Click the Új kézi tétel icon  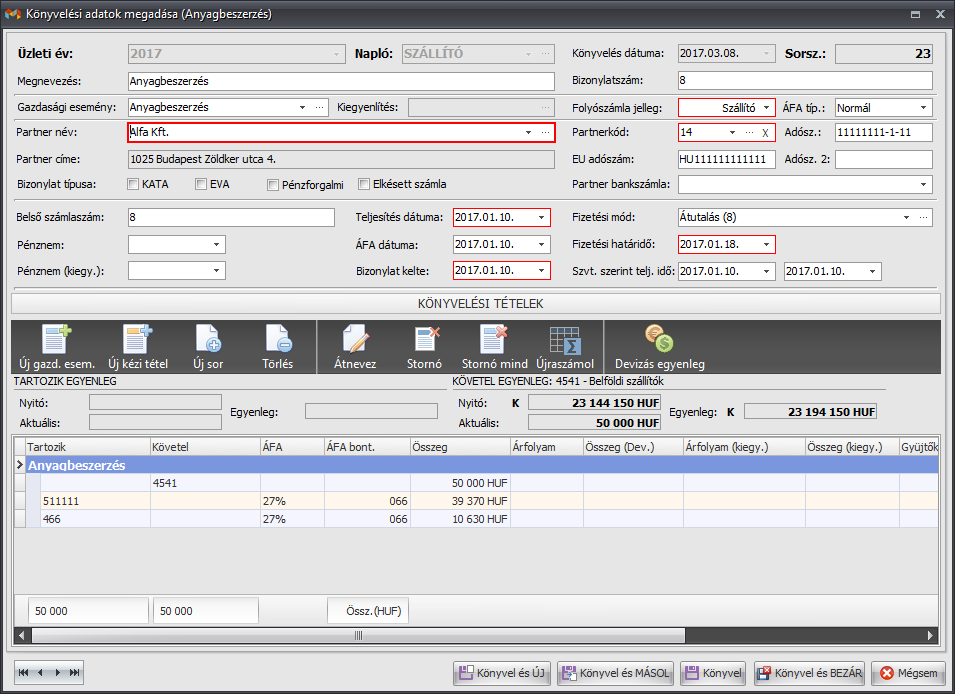tap(136, 339)
